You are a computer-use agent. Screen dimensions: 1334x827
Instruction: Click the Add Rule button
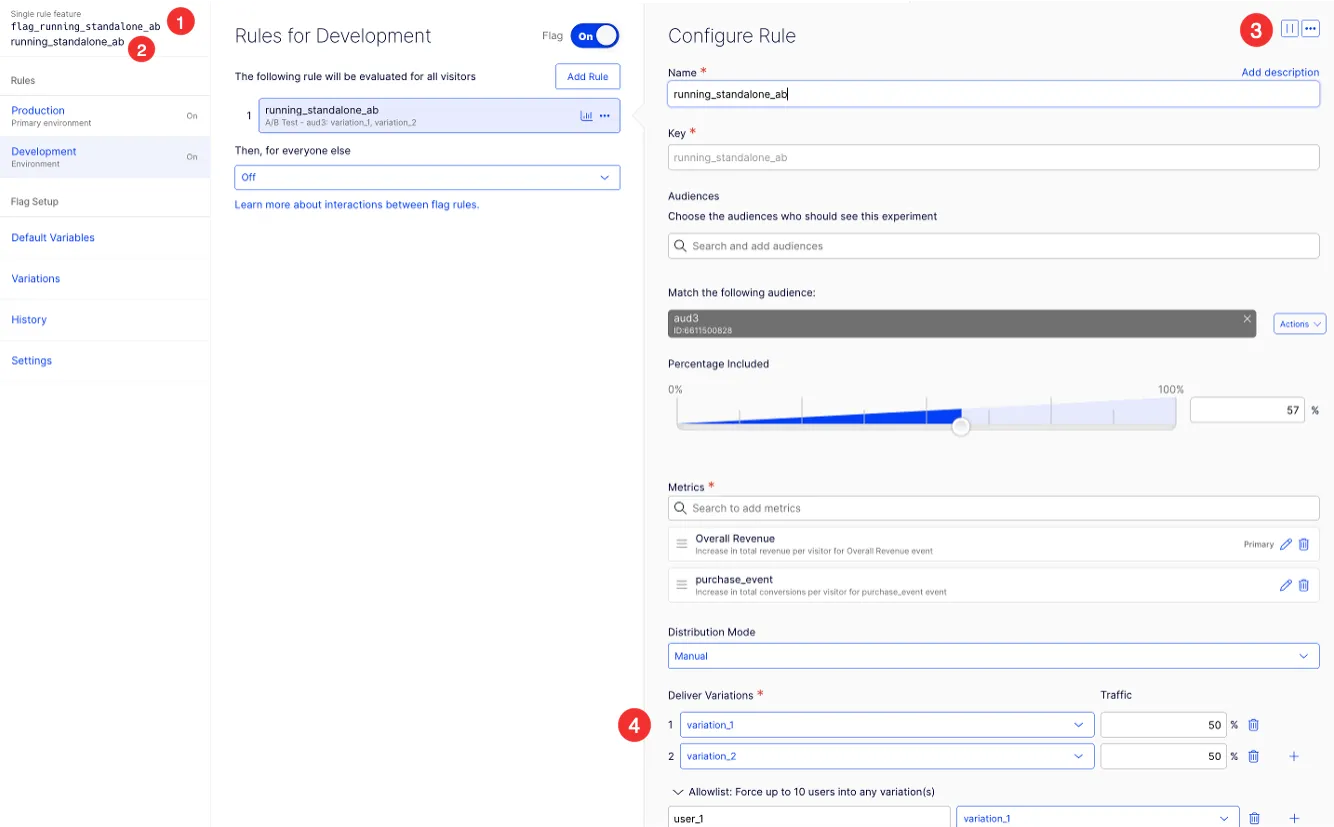[588, 77]
